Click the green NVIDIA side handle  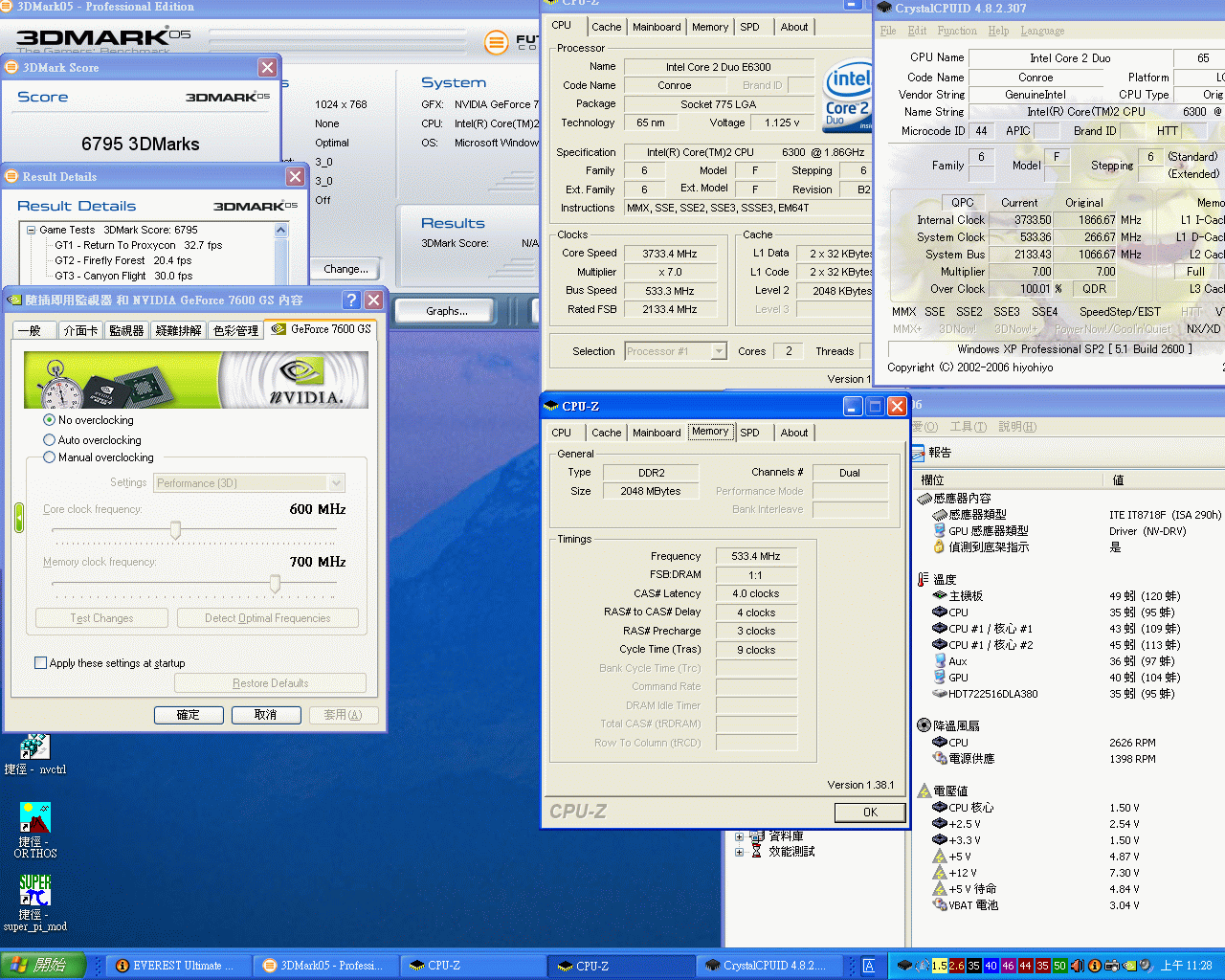pos(18,518)
